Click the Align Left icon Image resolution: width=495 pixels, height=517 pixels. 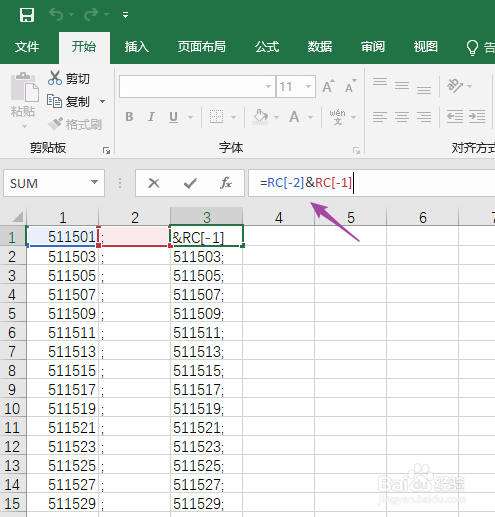380,117
